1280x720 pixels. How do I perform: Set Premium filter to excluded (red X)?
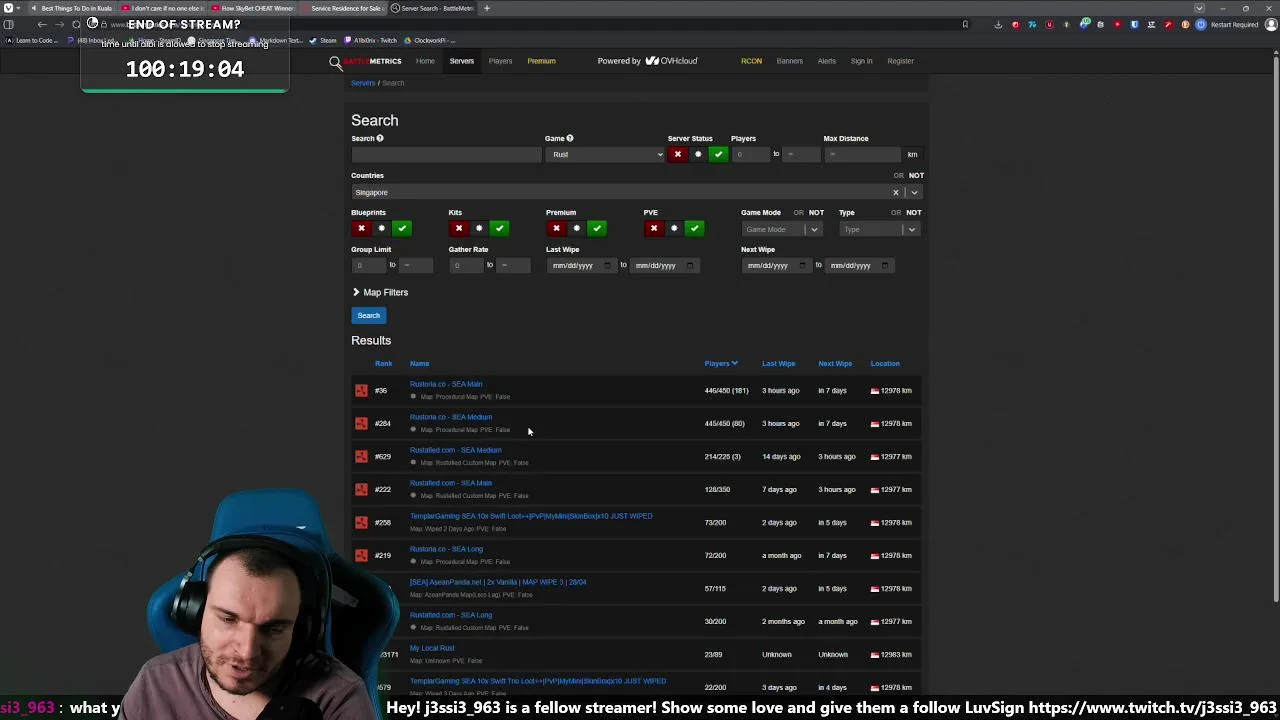coord(556,228)
